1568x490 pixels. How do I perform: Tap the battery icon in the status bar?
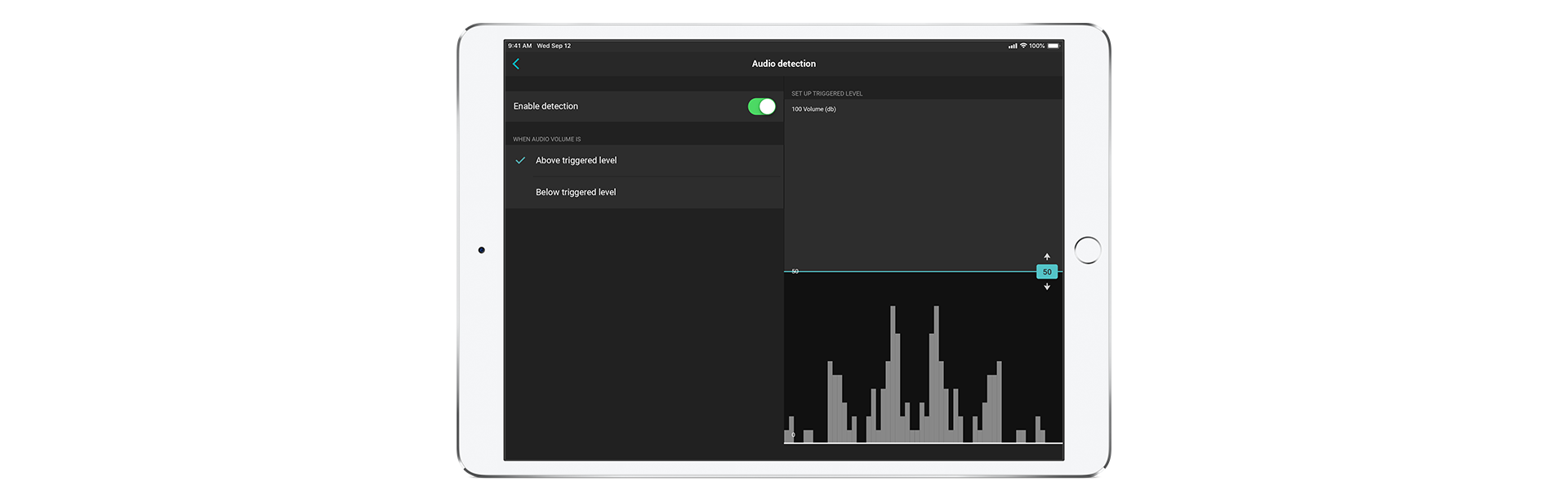coord(1053,46)
